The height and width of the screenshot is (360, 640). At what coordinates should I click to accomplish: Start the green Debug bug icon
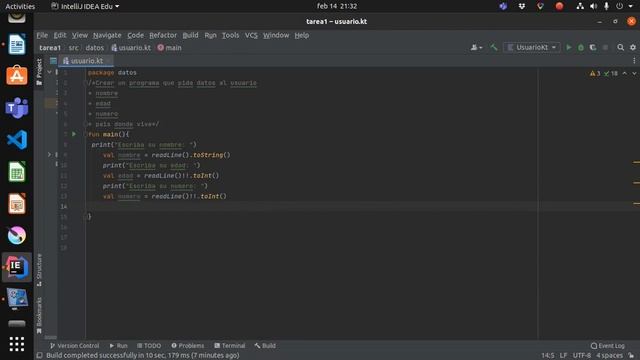tap(581, 48)
